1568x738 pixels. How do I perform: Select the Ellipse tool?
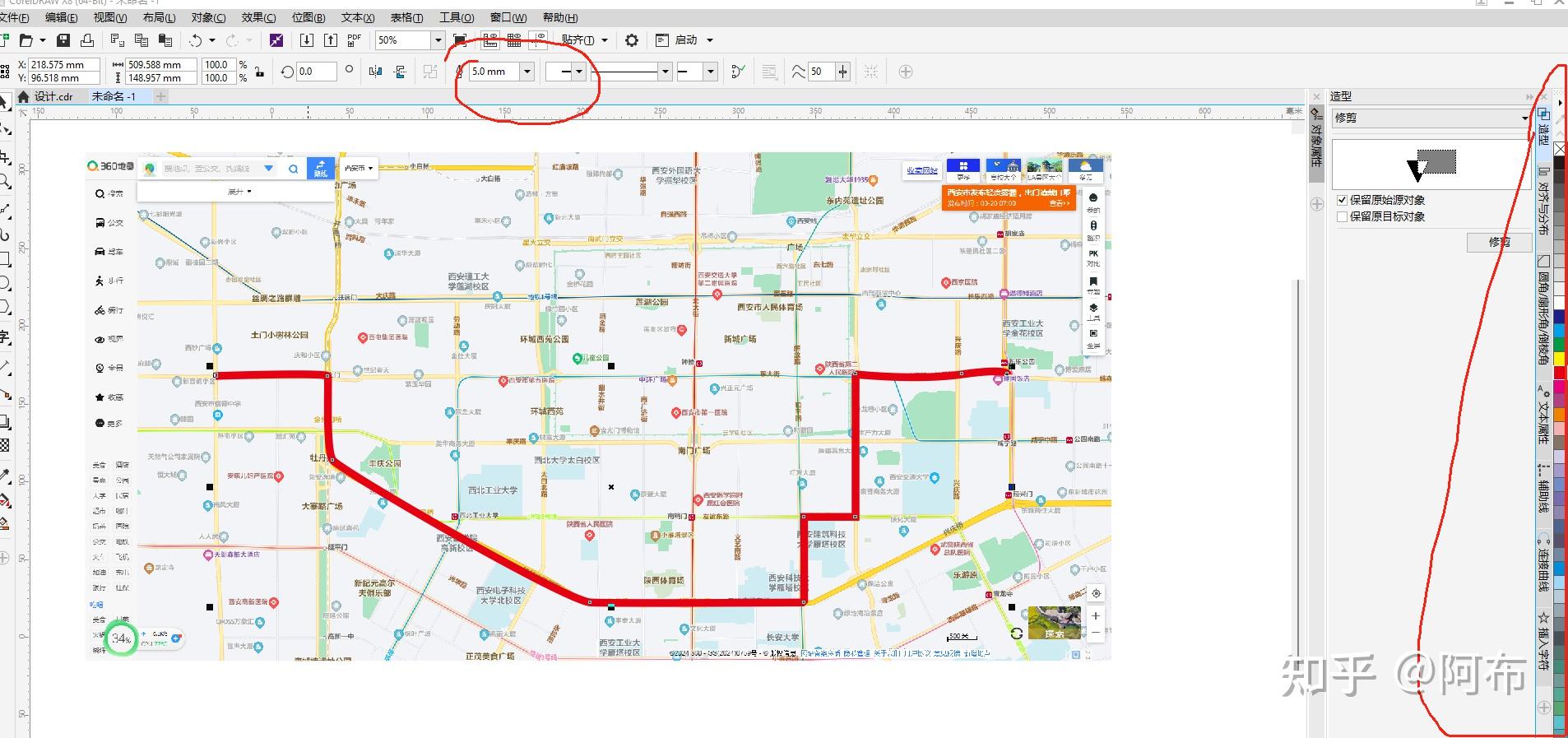click(x=4, y=284)
